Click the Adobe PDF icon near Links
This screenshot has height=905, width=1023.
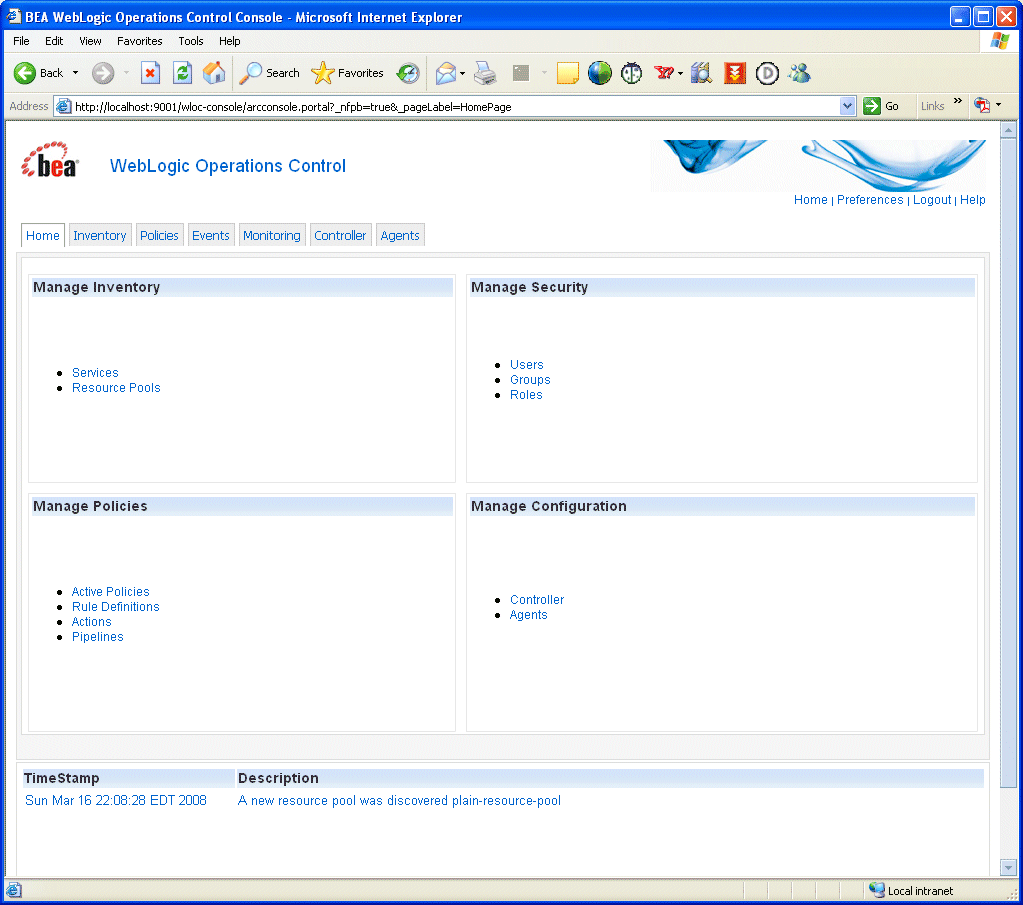[982, 105]
